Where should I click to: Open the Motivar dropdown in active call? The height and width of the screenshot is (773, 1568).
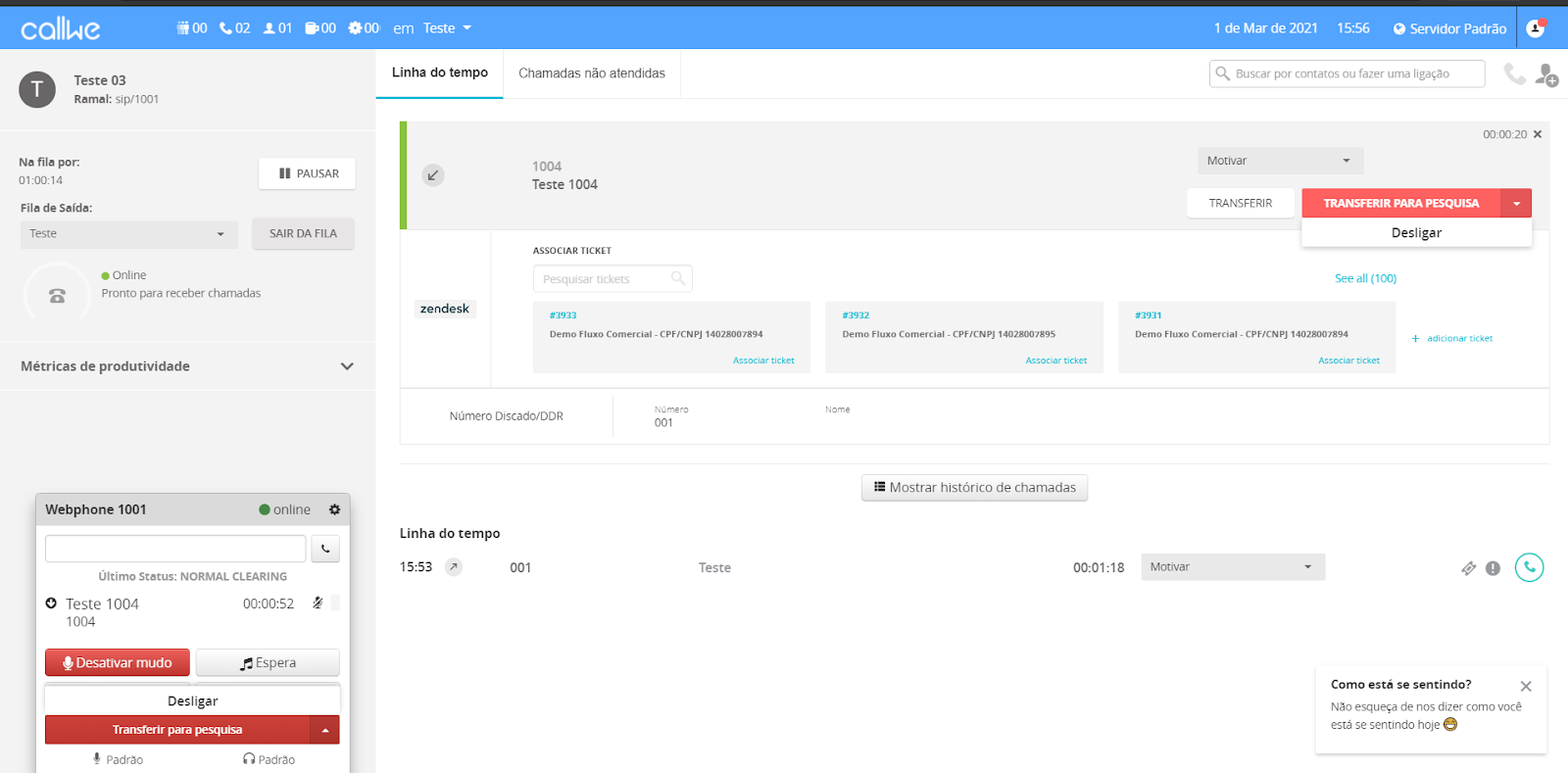pyautogui.click(x=1279, y=161)
